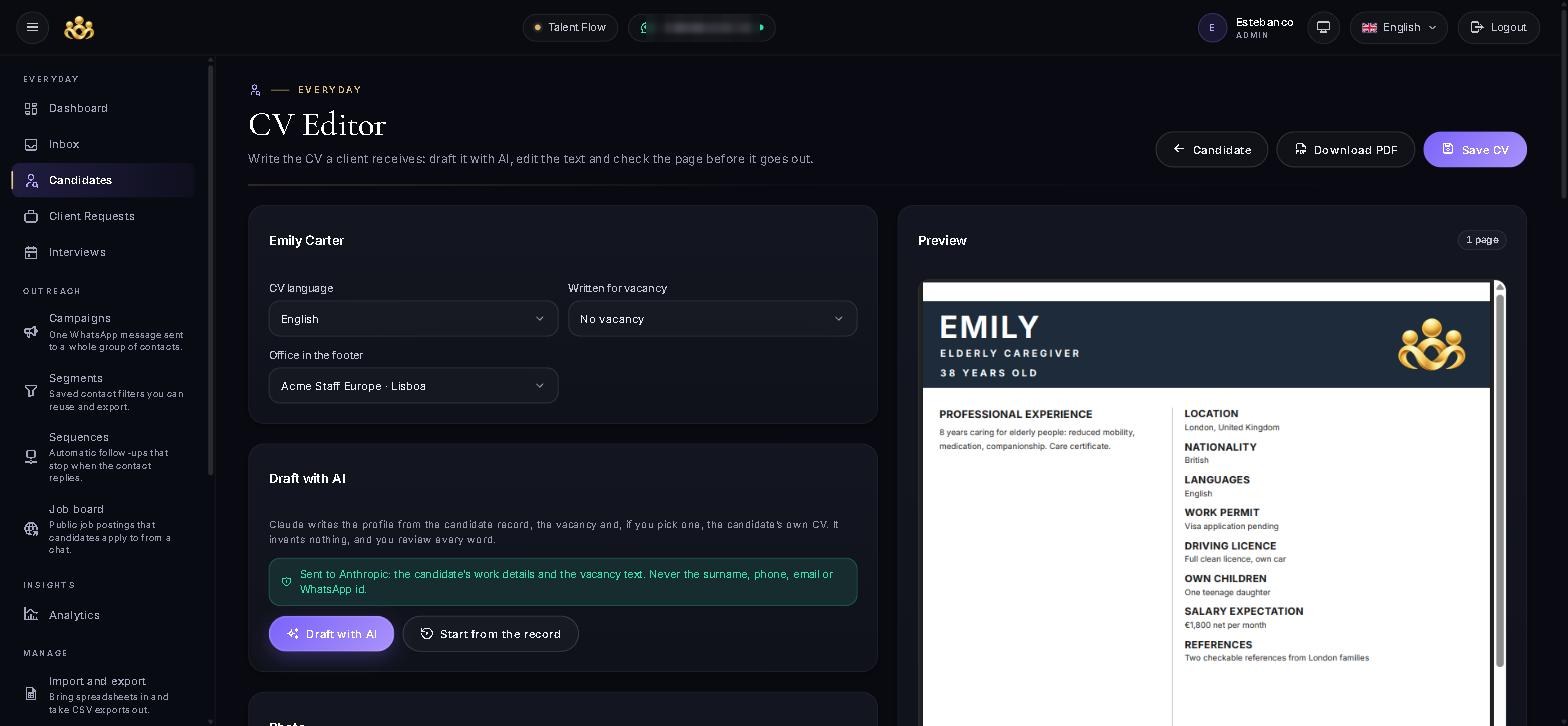Image resolution: width=1568 pixels, height=726 pixels.
Task: Click the Campaigns megaphone icon
Action: [31, 332]
